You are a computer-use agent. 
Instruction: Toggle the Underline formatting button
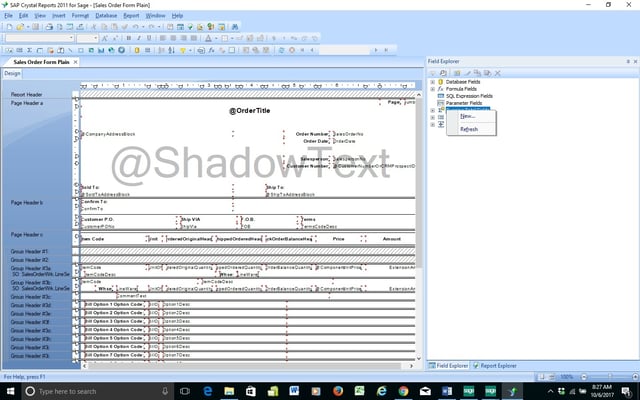coord(151,38)
